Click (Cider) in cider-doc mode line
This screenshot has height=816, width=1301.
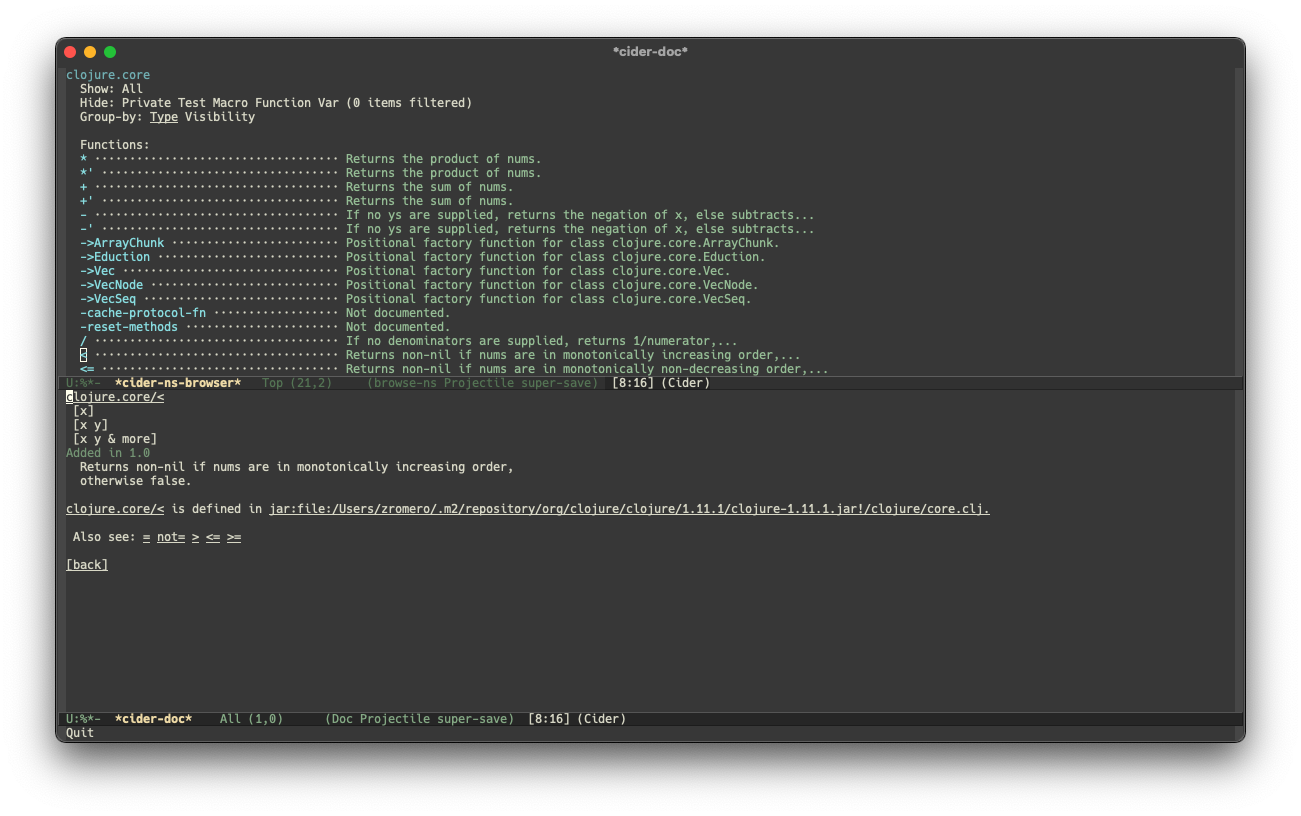click(602, 719)
